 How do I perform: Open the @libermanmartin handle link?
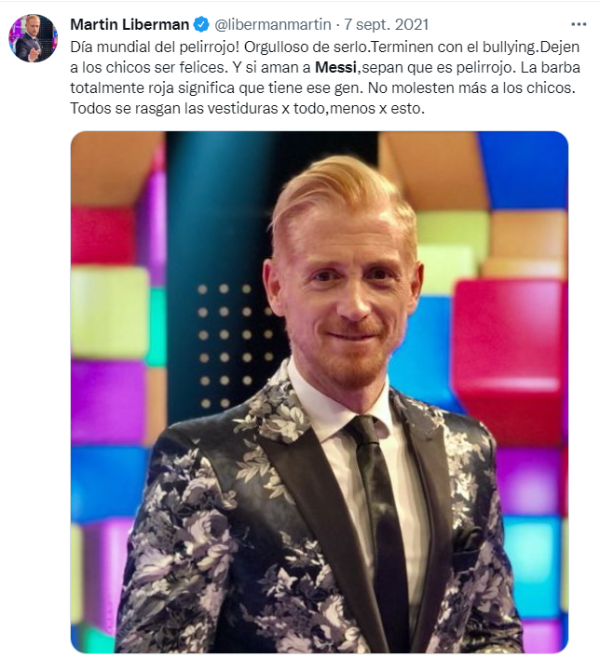tap(273, 24)
